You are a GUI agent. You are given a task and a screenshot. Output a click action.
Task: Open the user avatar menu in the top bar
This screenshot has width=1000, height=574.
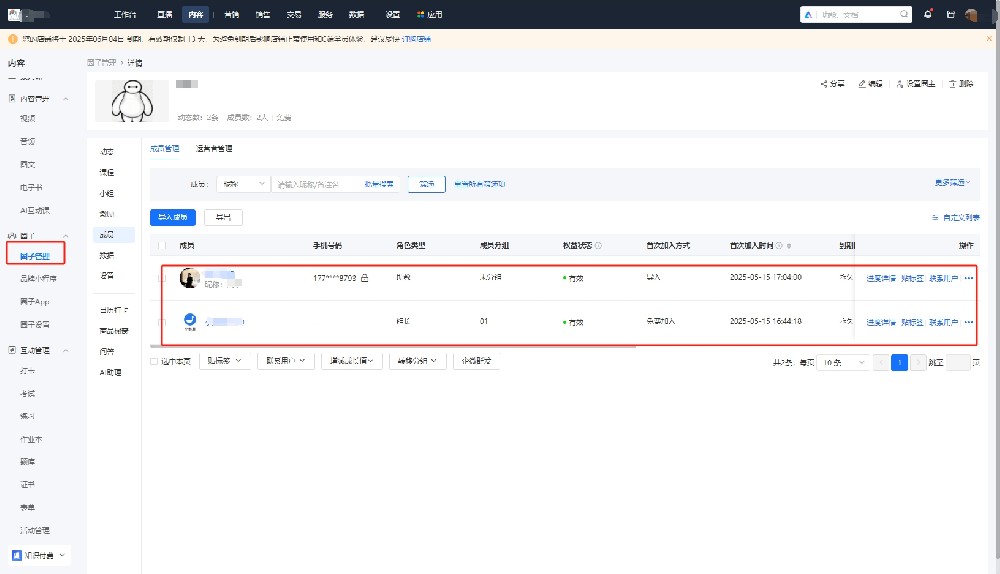(971, 15)
